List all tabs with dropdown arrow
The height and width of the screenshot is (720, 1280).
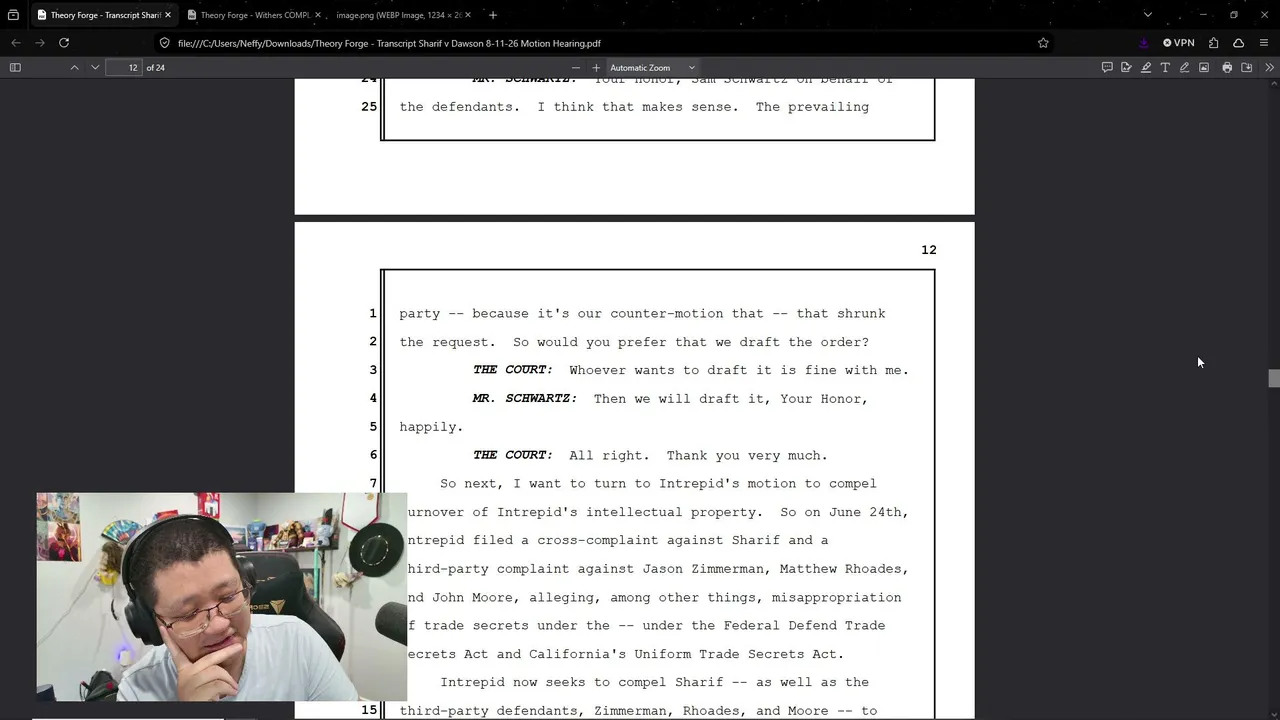click(1148, 15)
